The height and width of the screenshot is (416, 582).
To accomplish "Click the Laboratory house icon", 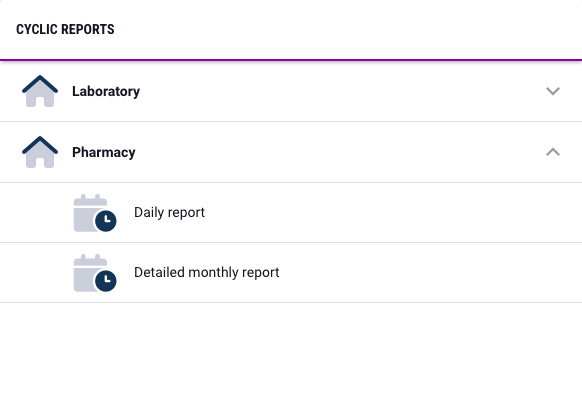I will click(x=40, y=91).
